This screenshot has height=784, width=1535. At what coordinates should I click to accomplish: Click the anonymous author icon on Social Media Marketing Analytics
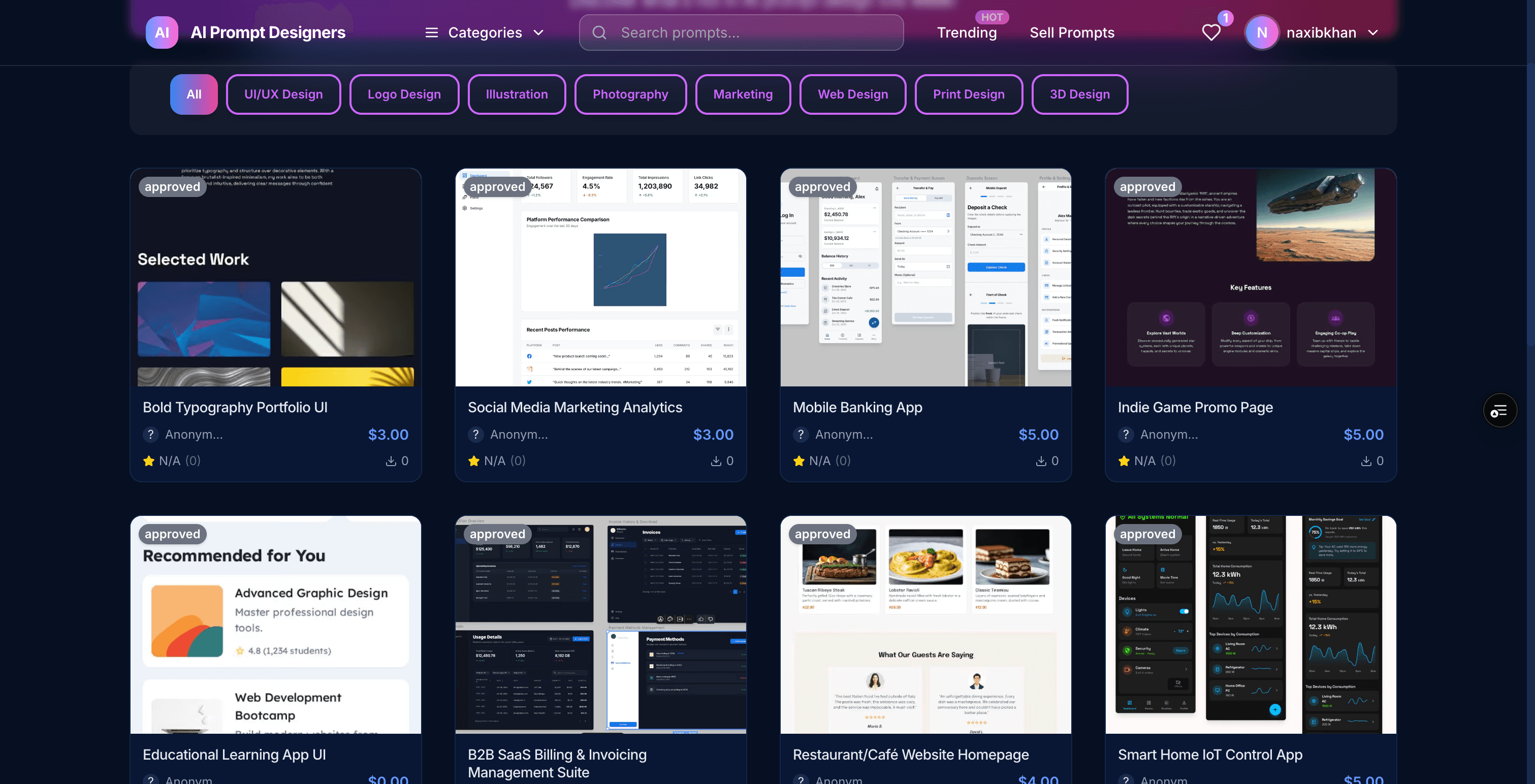coord(475,434)
